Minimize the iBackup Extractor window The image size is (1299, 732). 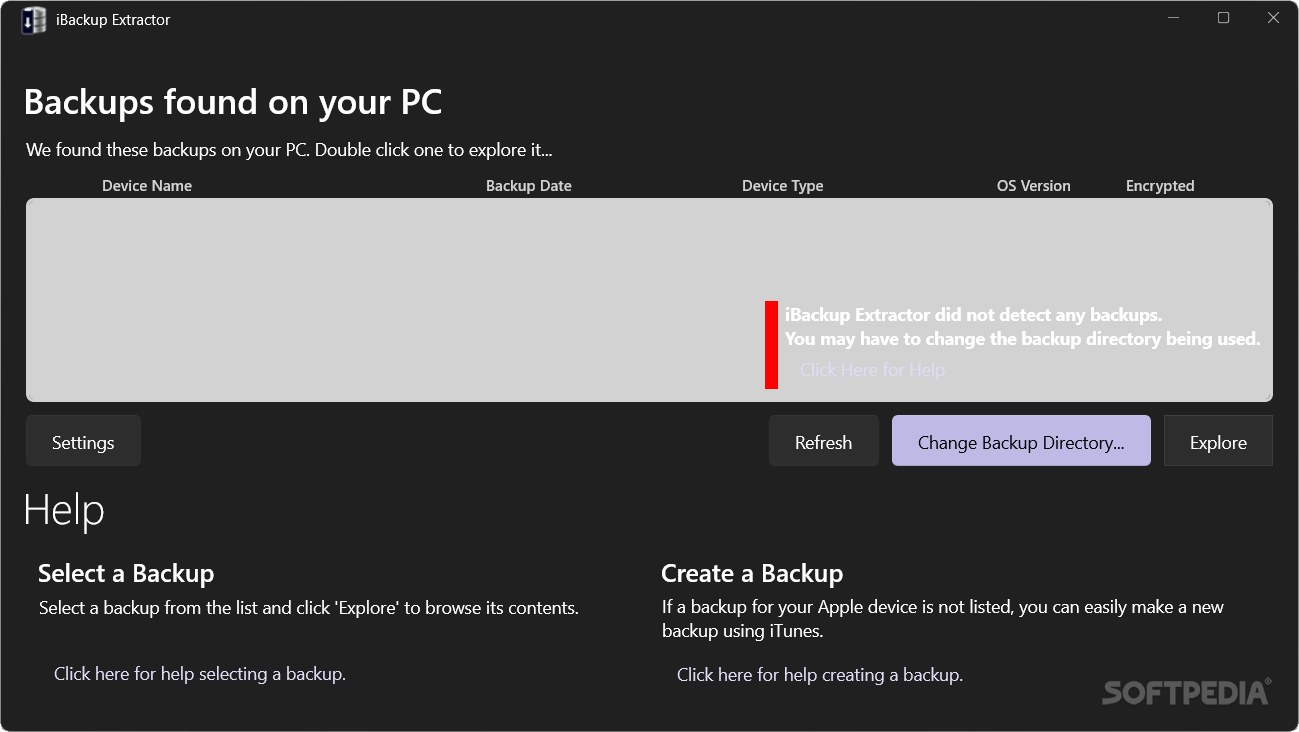[x=1173, y=18]
